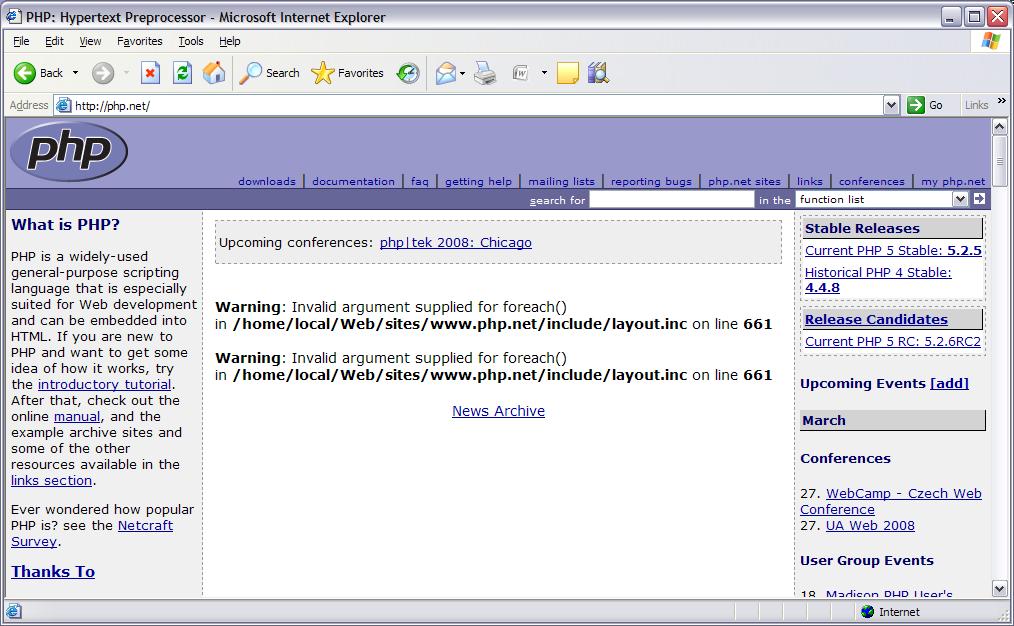Click the vertical scrollbar thumb
1014x626 pixels.
pos(1000,161)
